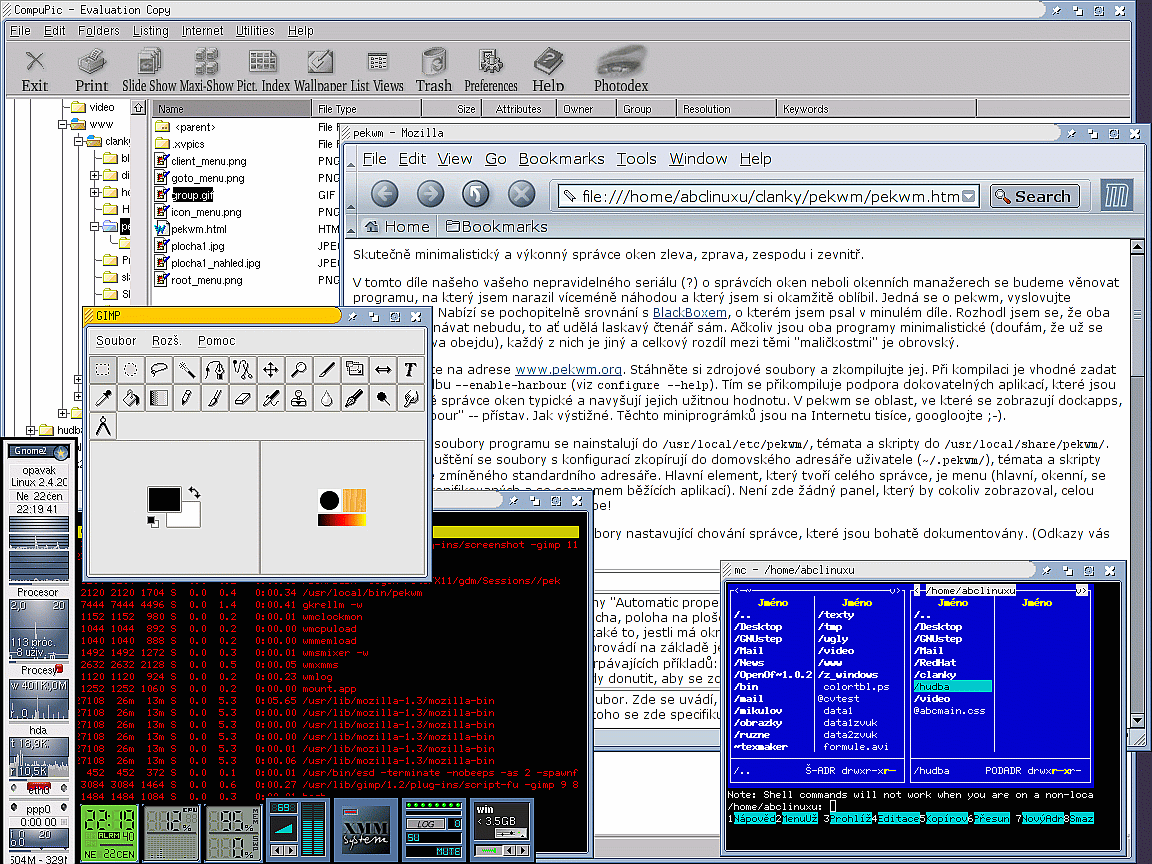
Task: Open Mozilla Bookmarks menu
Action: click(561, 159)
